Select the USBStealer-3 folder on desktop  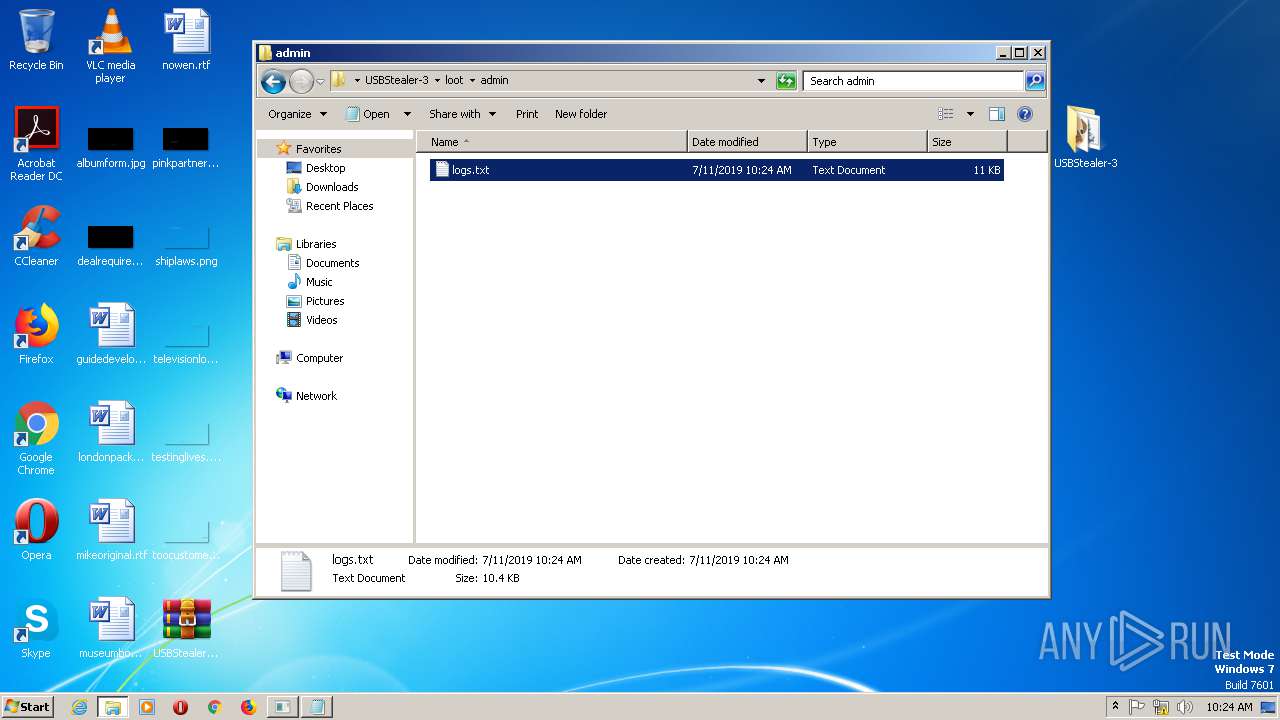1085,137
